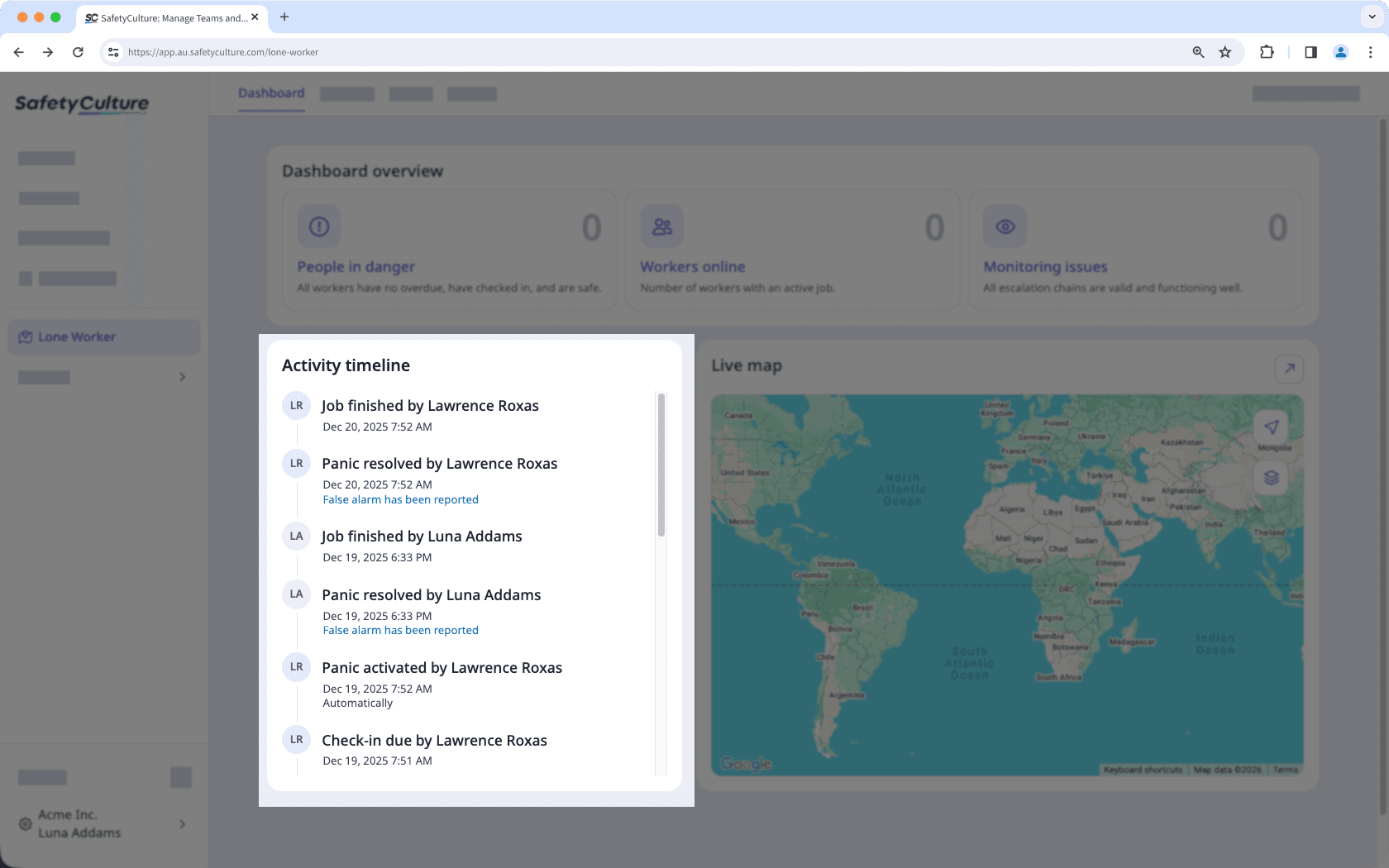Toggle the bookmark star in the address bar
Viewport: 1389px width, 868px height.
[1224, 51]
